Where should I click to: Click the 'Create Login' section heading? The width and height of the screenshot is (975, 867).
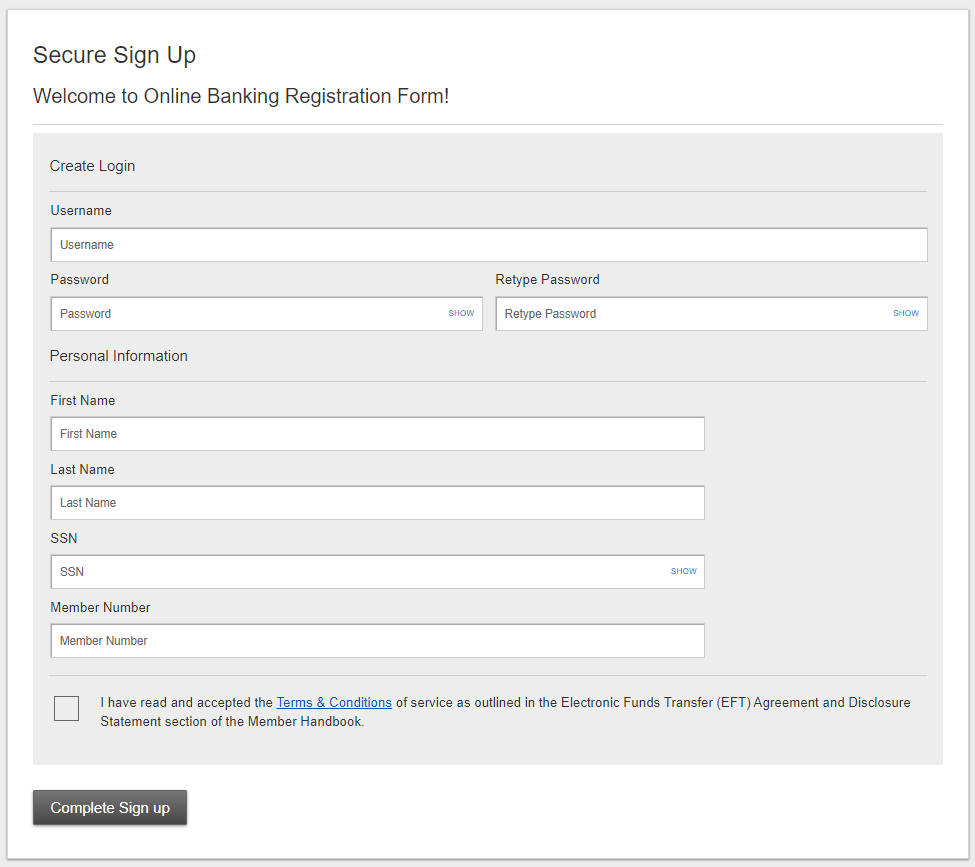[x=92, y=166]
